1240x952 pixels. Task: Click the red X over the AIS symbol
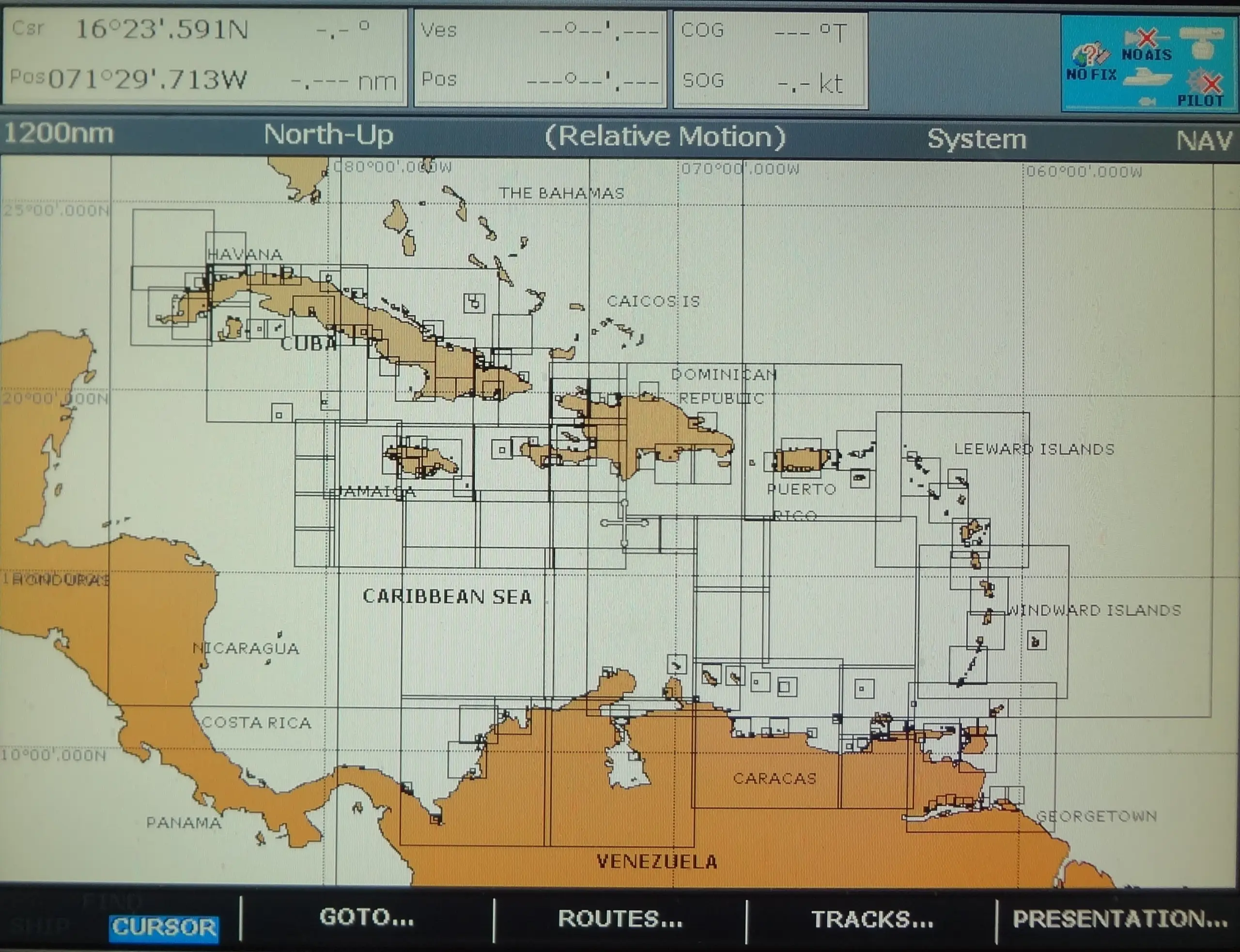pos(1147,37)
